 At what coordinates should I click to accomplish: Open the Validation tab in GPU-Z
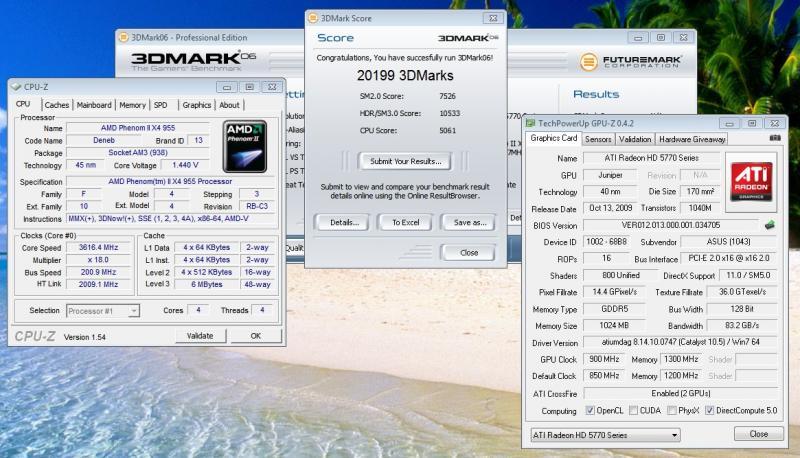point(635,139)
